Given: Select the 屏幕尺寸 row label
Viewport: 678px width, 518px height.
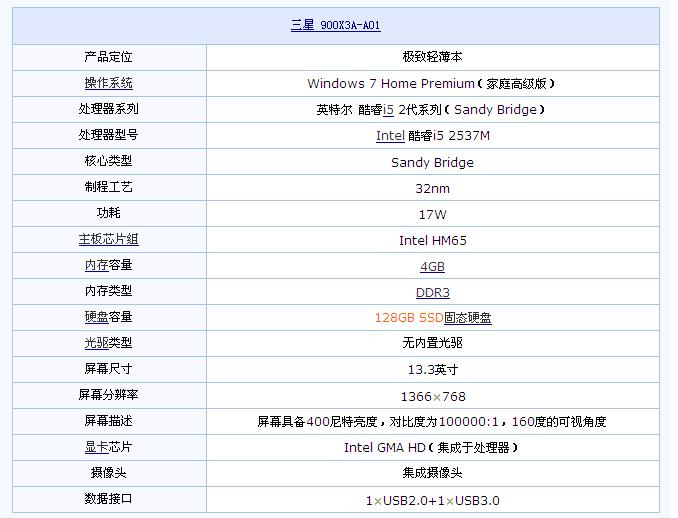Looking at the screenshot, I should [109, 369].
